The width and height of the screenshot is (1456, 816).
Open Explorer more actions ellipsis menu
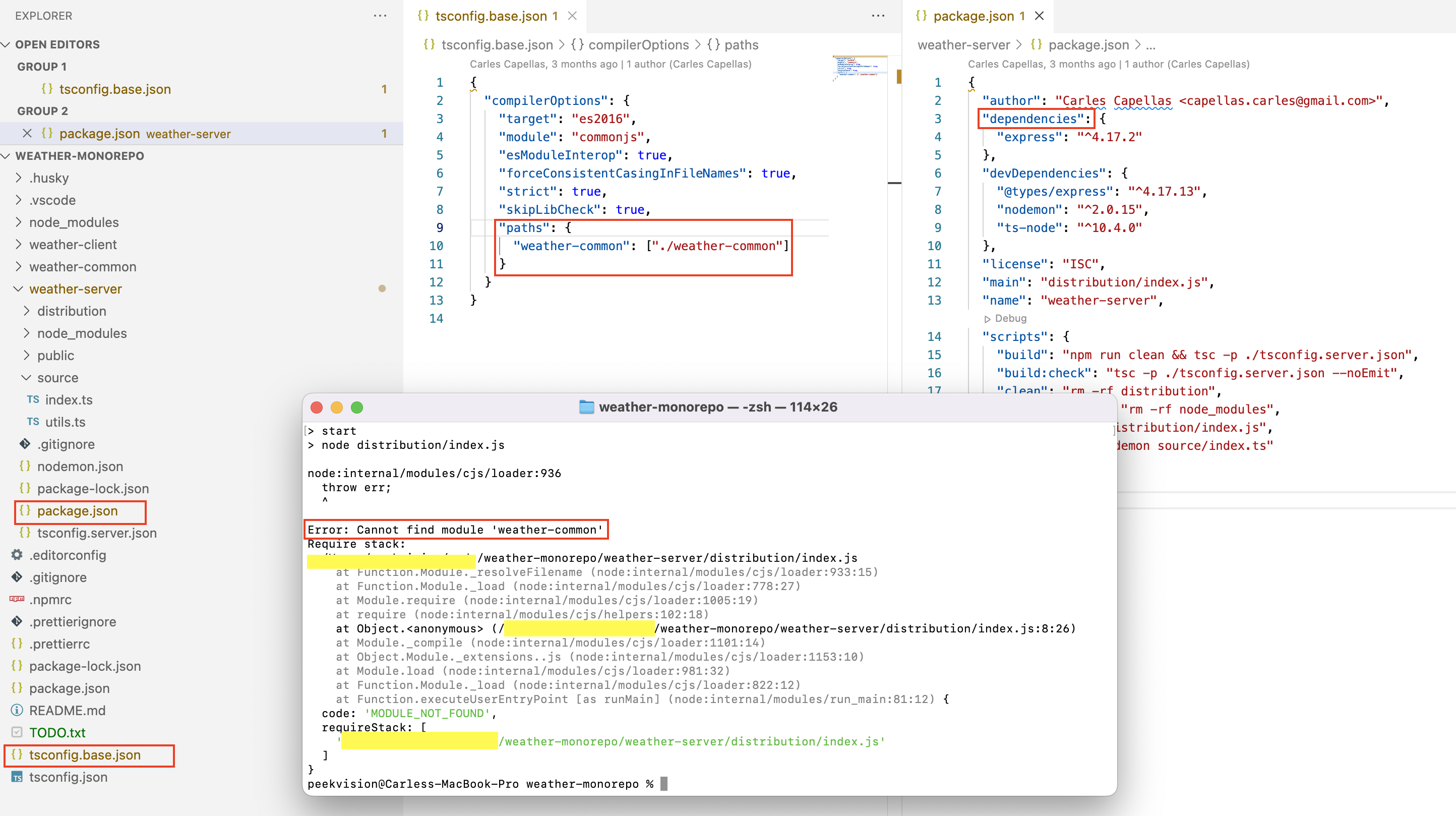[380, 16]
